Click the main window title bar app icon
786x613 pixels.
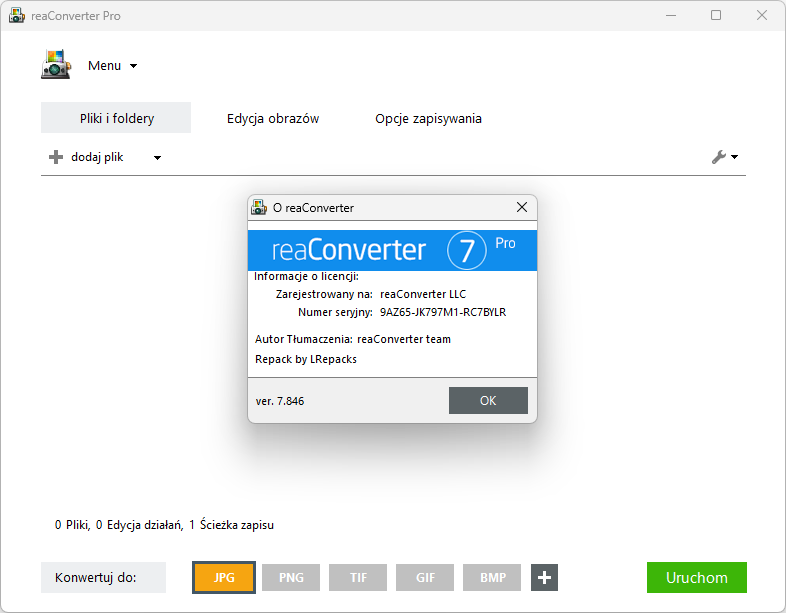(17, 16)
